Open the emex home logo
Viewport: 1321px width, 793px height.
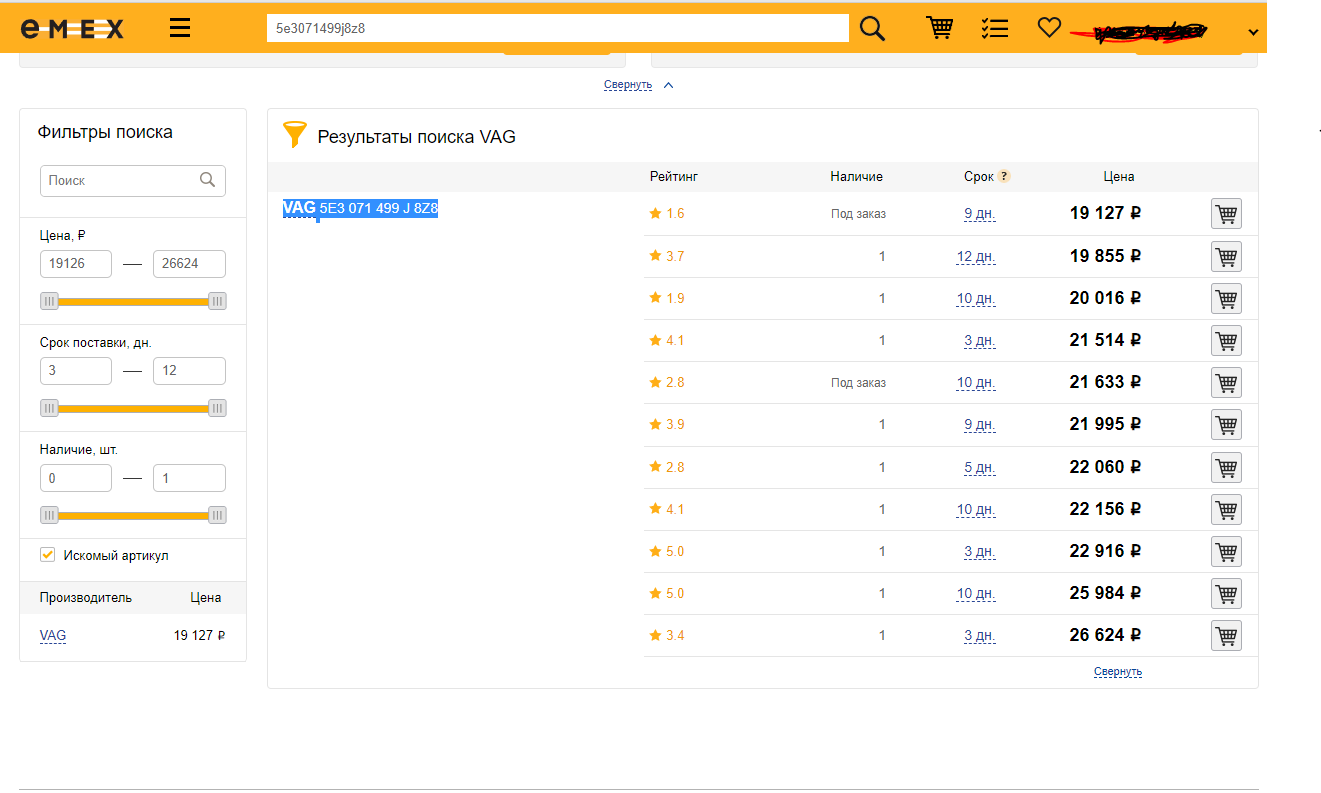tap(73, 29)
